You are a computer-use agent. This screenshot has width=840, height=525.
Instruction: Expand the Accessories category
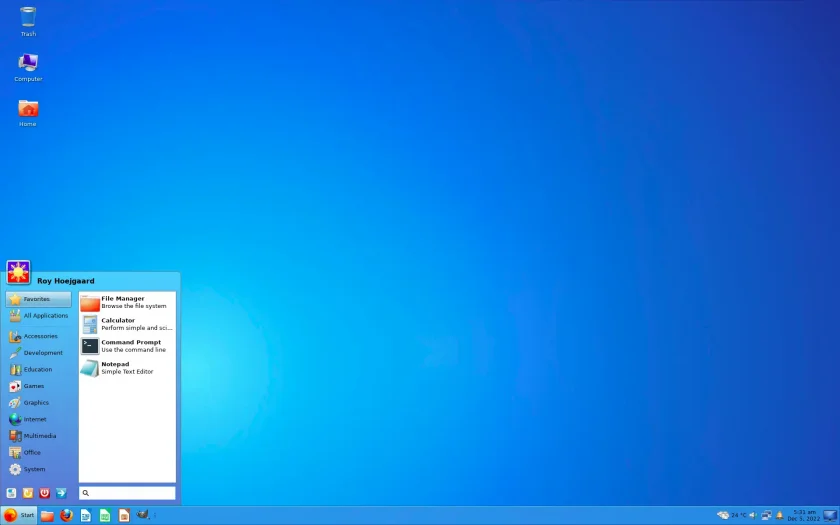click(x=38, y=336)
